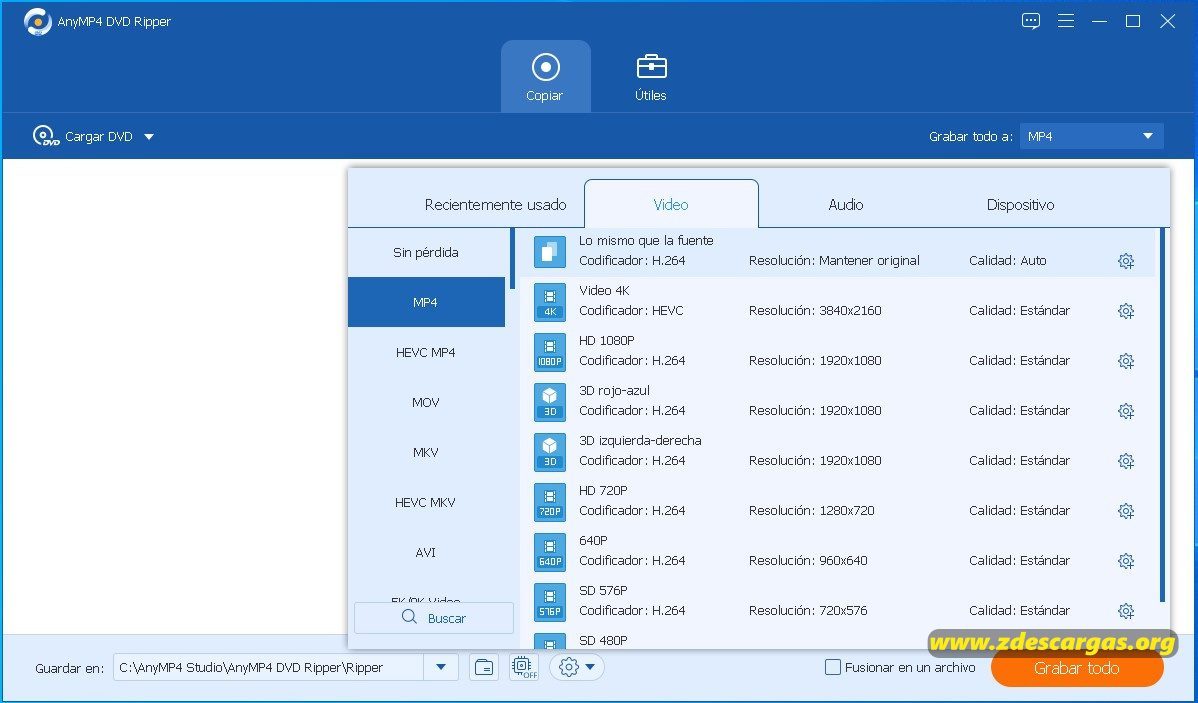Click the profile list vertical scrollbar
Viewport: 1198px width, 703px height.
pyautogui.click(x=1163, y=415)
